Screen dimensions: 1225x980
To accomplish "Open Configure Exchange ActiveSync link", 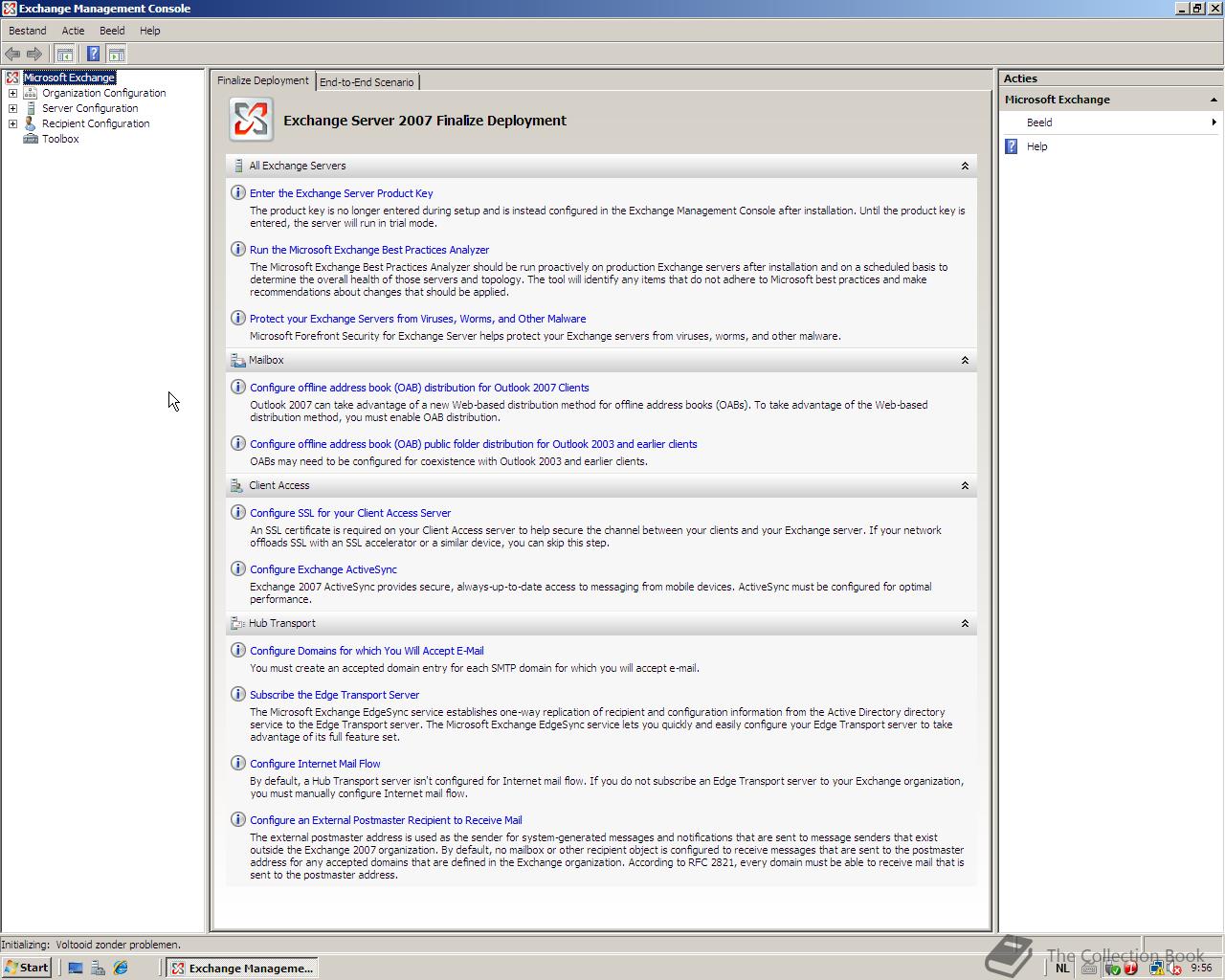I will pos(323,569).
